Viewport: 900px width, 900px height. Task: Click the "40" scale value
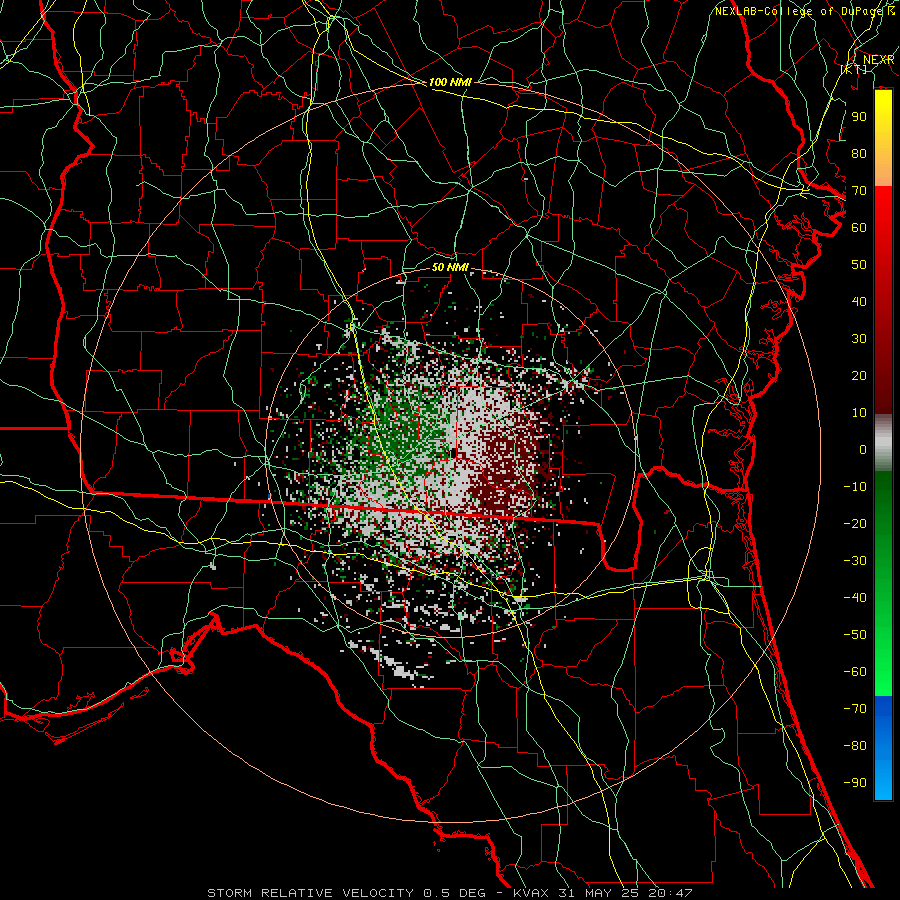point(859,301)
